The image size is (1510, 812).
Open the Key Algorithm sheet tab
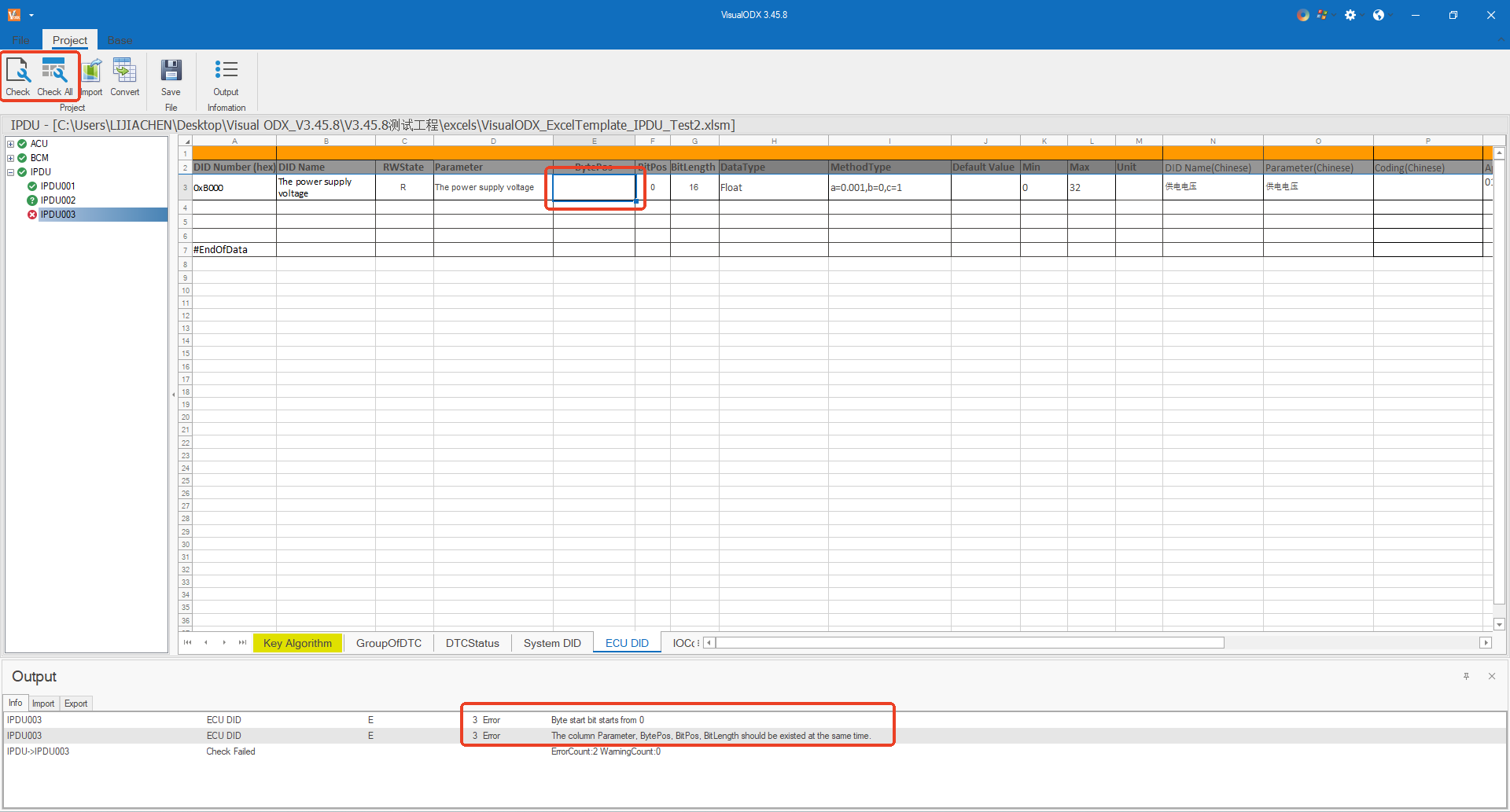click(x=297, y=643)
